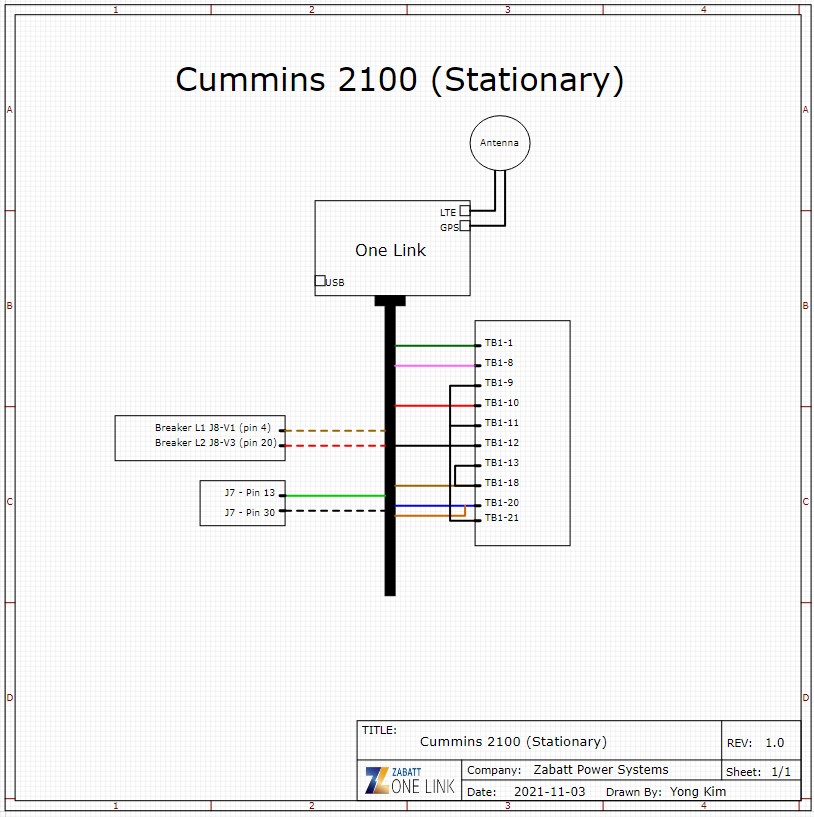Image resolution: width=814 pixels, height=817 pixels.
Task: Select the TB1-9 terminal label
Action: point(499,382)
